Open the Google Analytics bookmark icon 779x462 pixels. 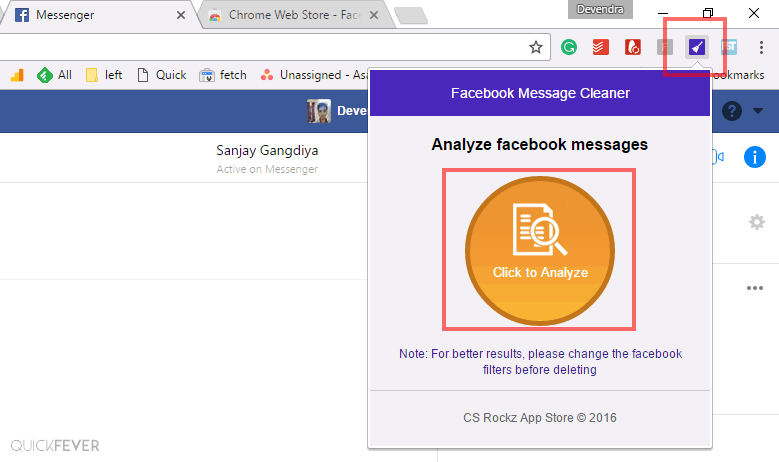17,75
